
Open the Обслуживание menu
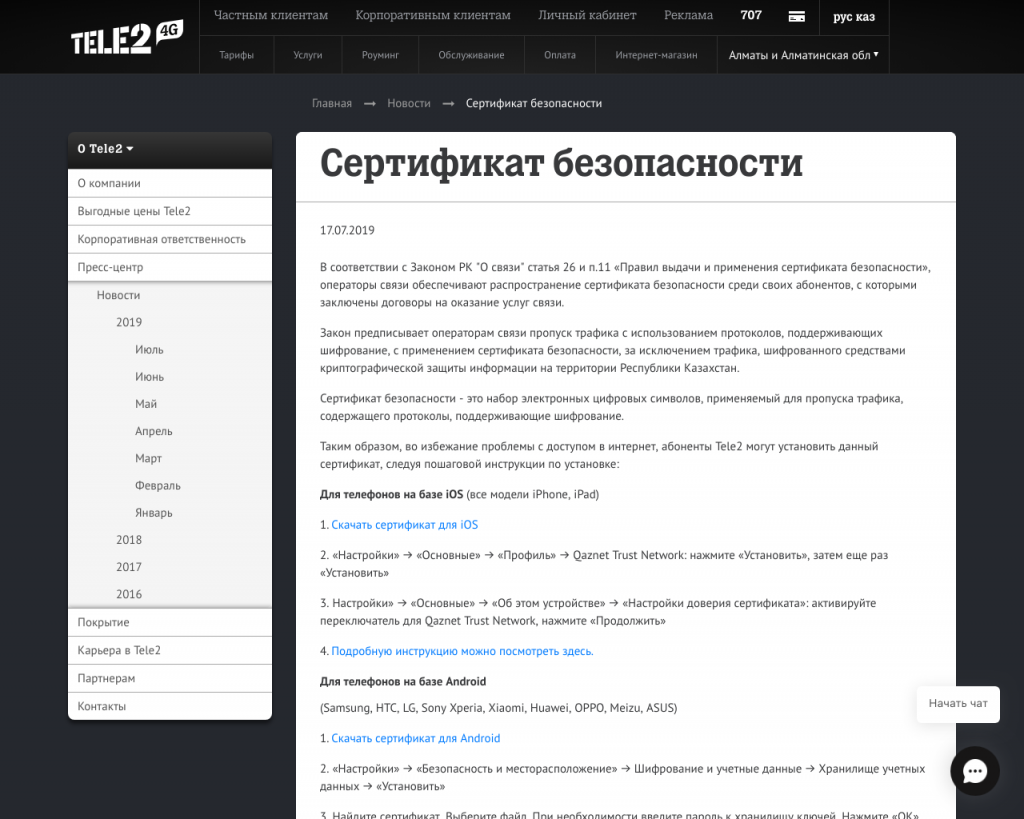[471, 55]
